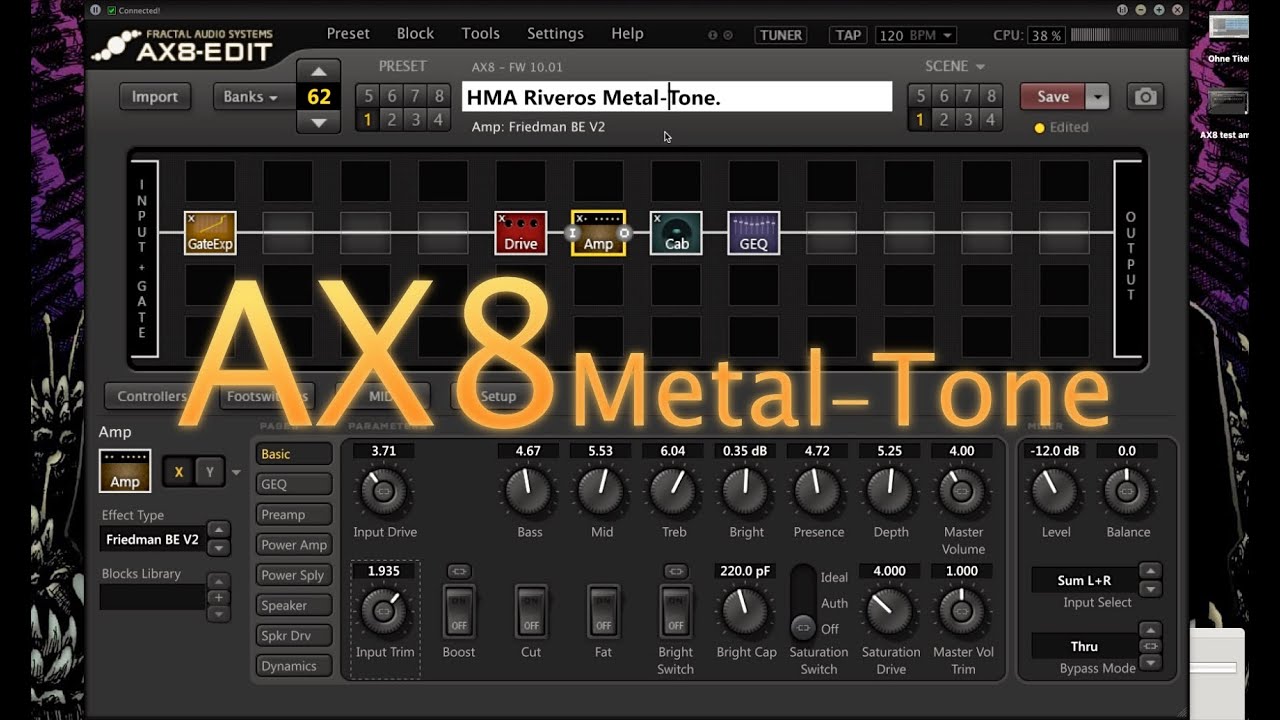
Task: Expand the SCENE dropdown arrow
Action: [x=980, y=67]
